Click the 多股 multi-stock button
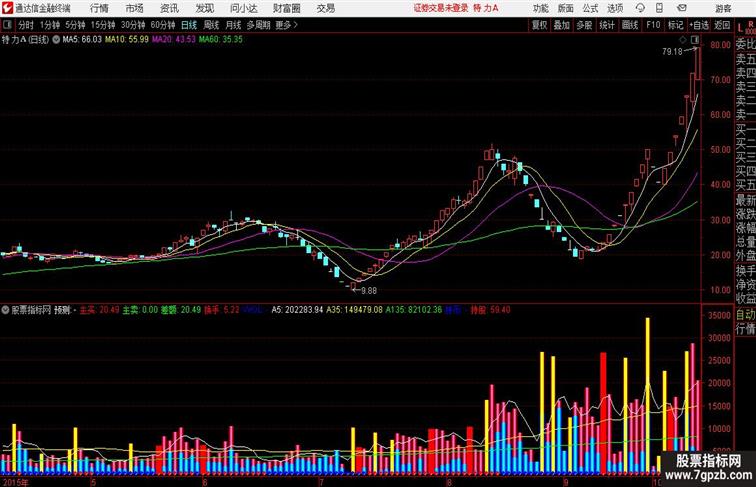Screen dimensions: 756x487 [x=584, y=25]
